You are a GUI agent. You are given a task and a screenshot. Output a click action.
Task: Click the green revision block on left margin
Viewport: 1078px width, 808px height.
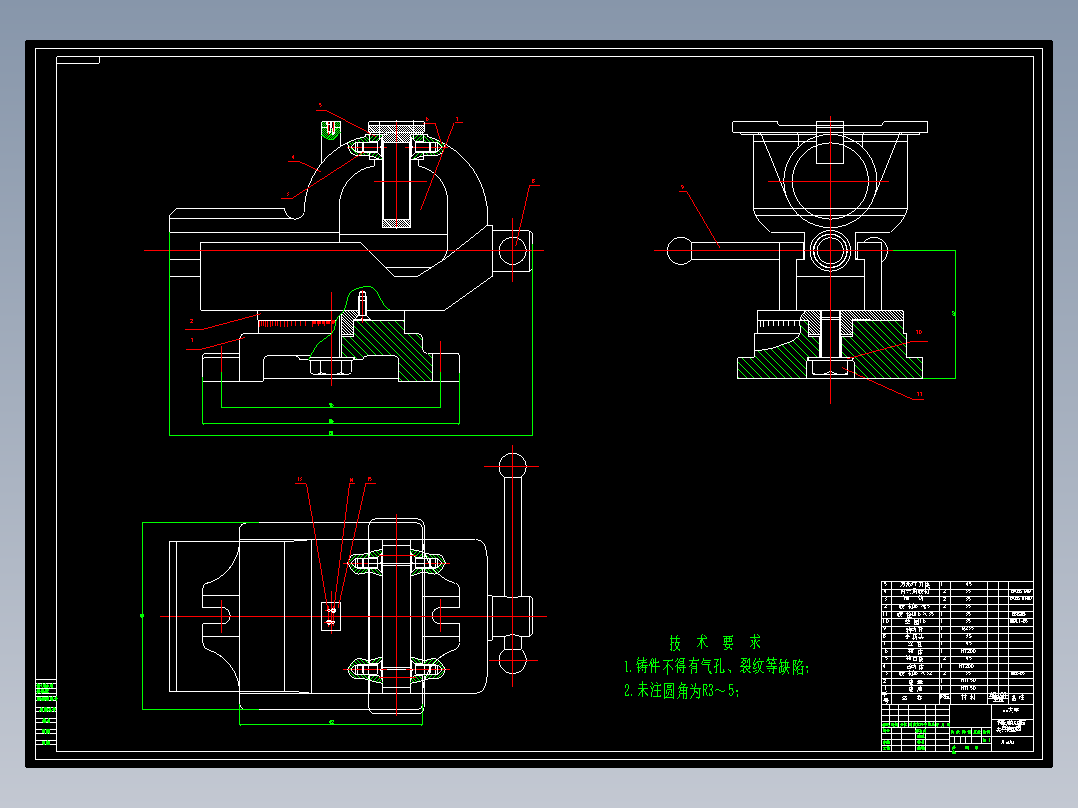tap(46, 713)
